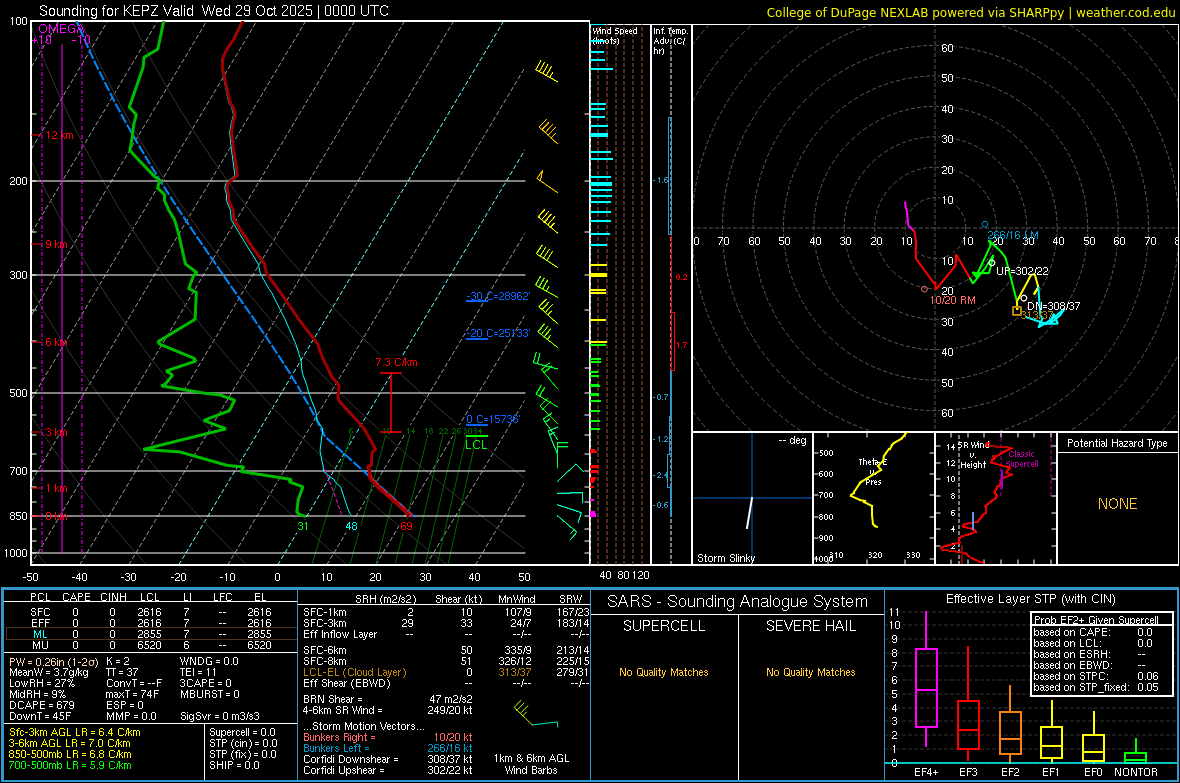Click the Prob EF2+ Given Supercell header
This screenshot has width=1180, height=783.
pos(1096,620)
